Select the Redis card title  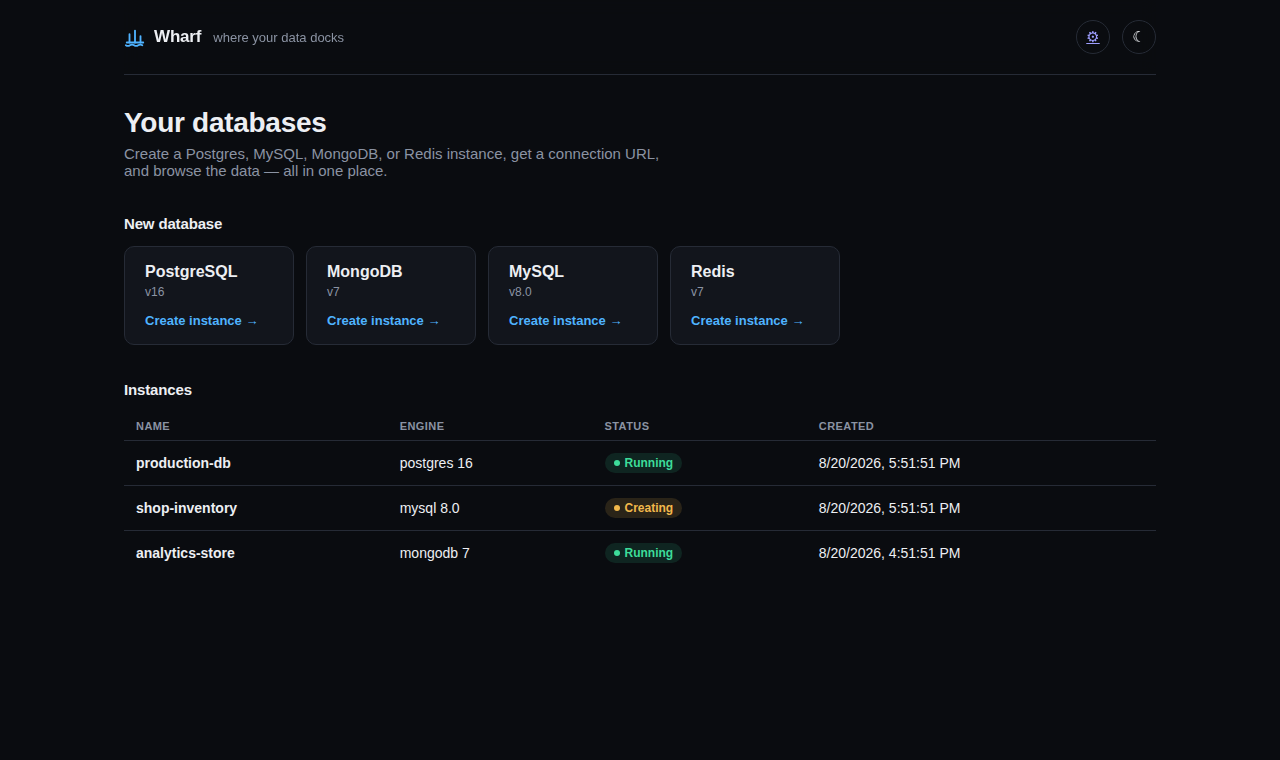pyautogui.click(x=713, y=272)
